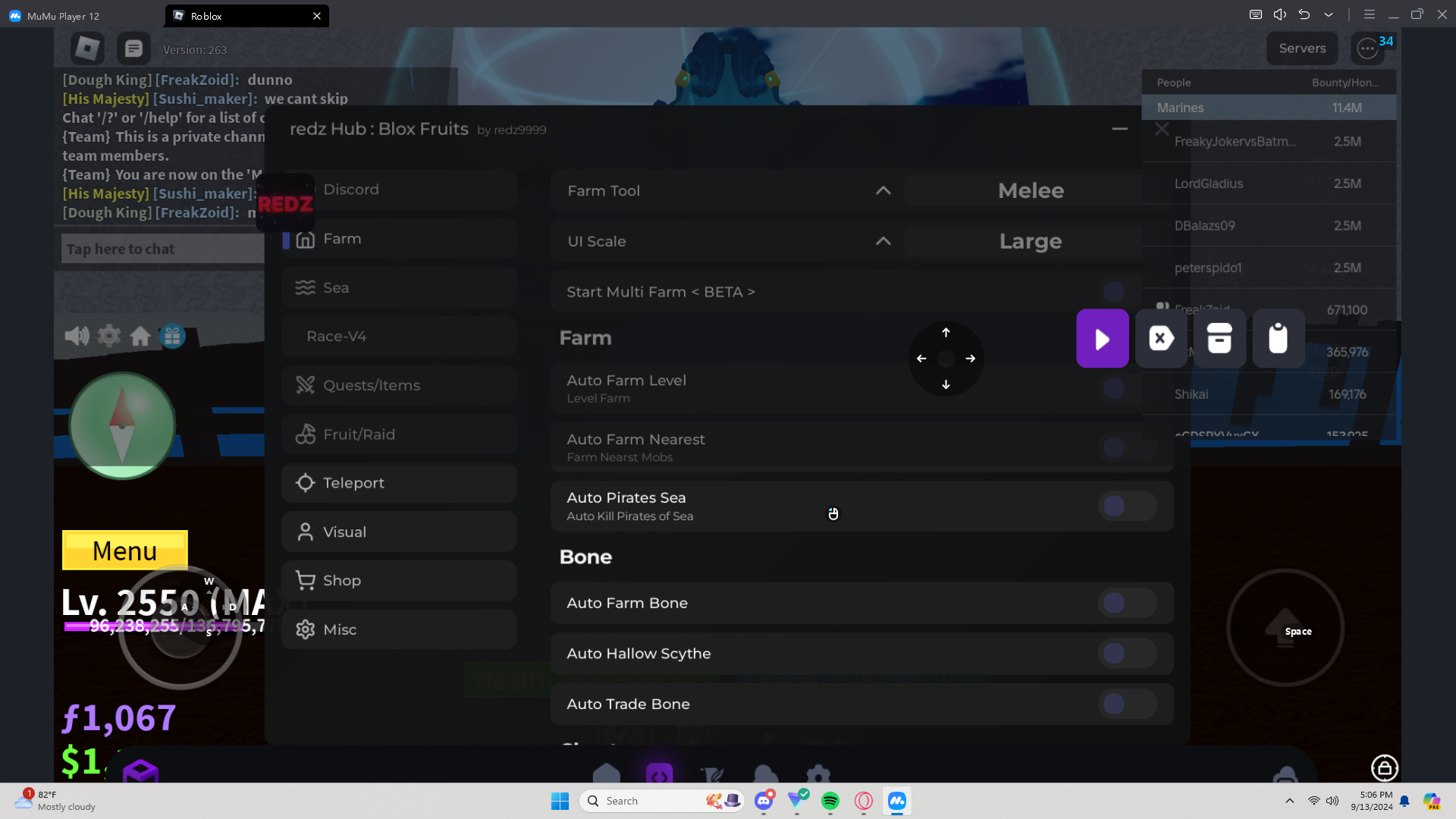Open the MuMu Player hamburger menu
The image size is (1456, 819).
pos(1369,14)
